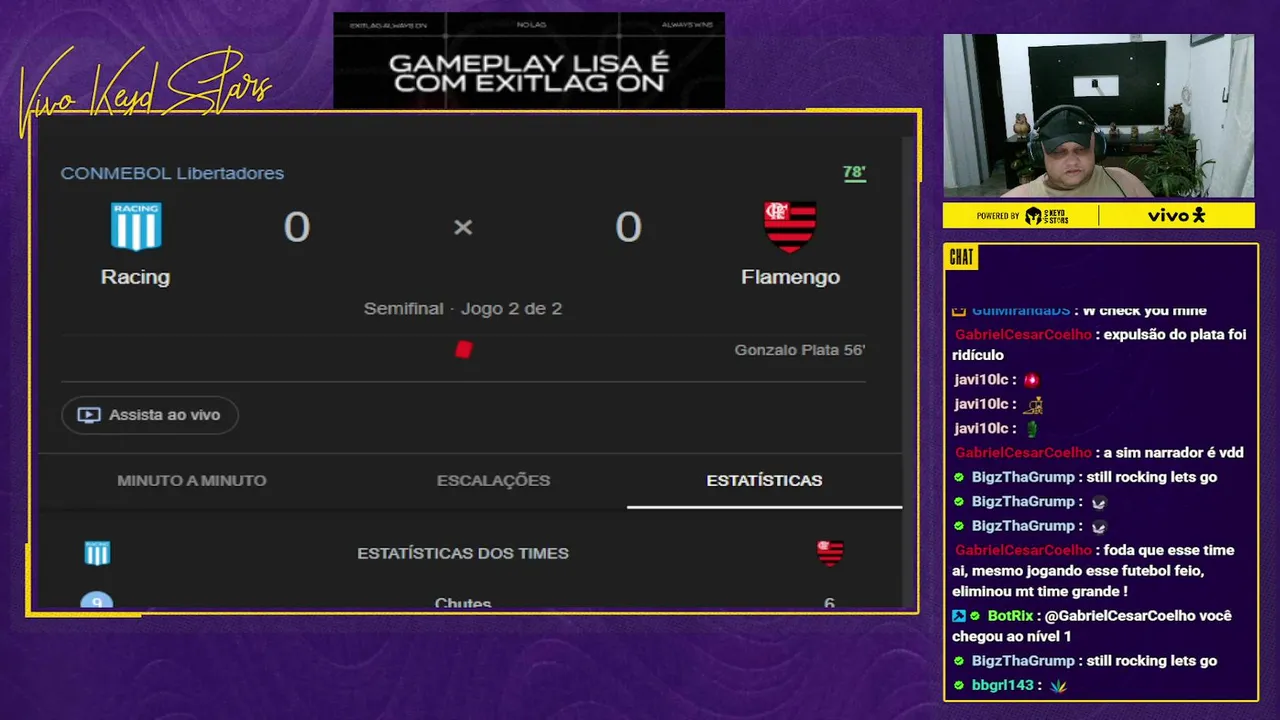The width and height of the screenshot is (1280, 720).
Task: Click the Assista ao vivo button
Action: point(150,415)
